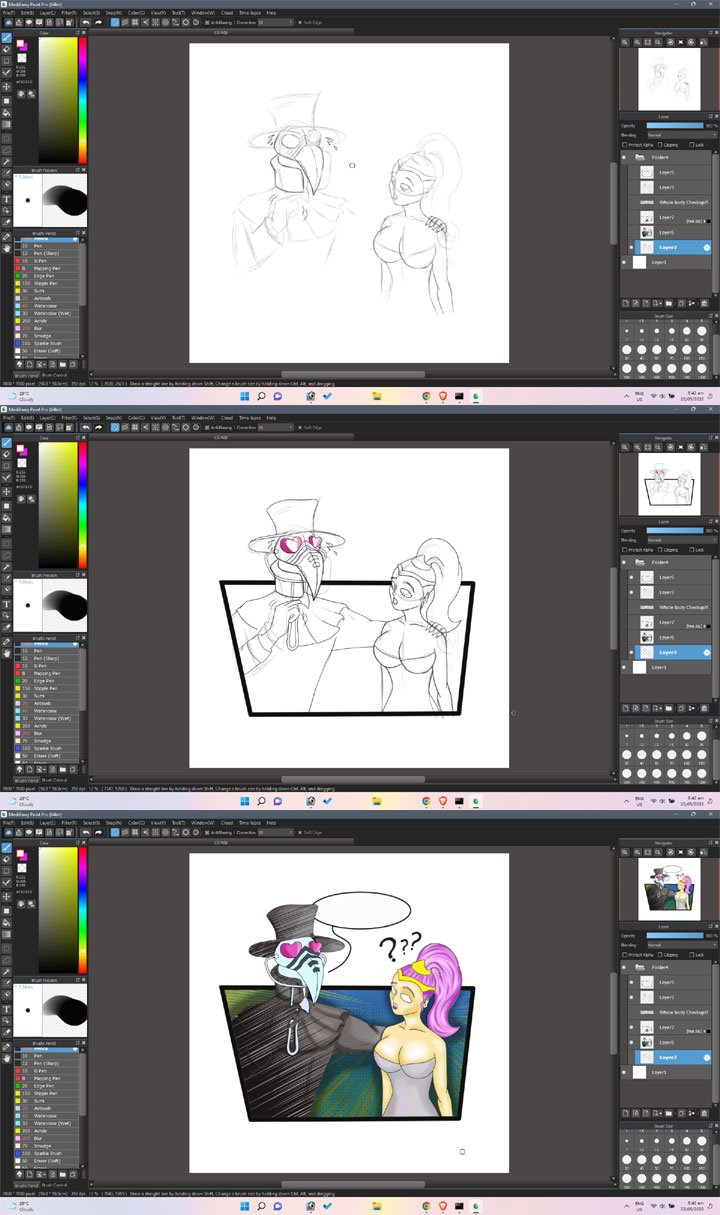Click Redo arrow in colored-artwork window toolbar
The width and height of the screenshot is (720, 1215).
tap(98, 831)
